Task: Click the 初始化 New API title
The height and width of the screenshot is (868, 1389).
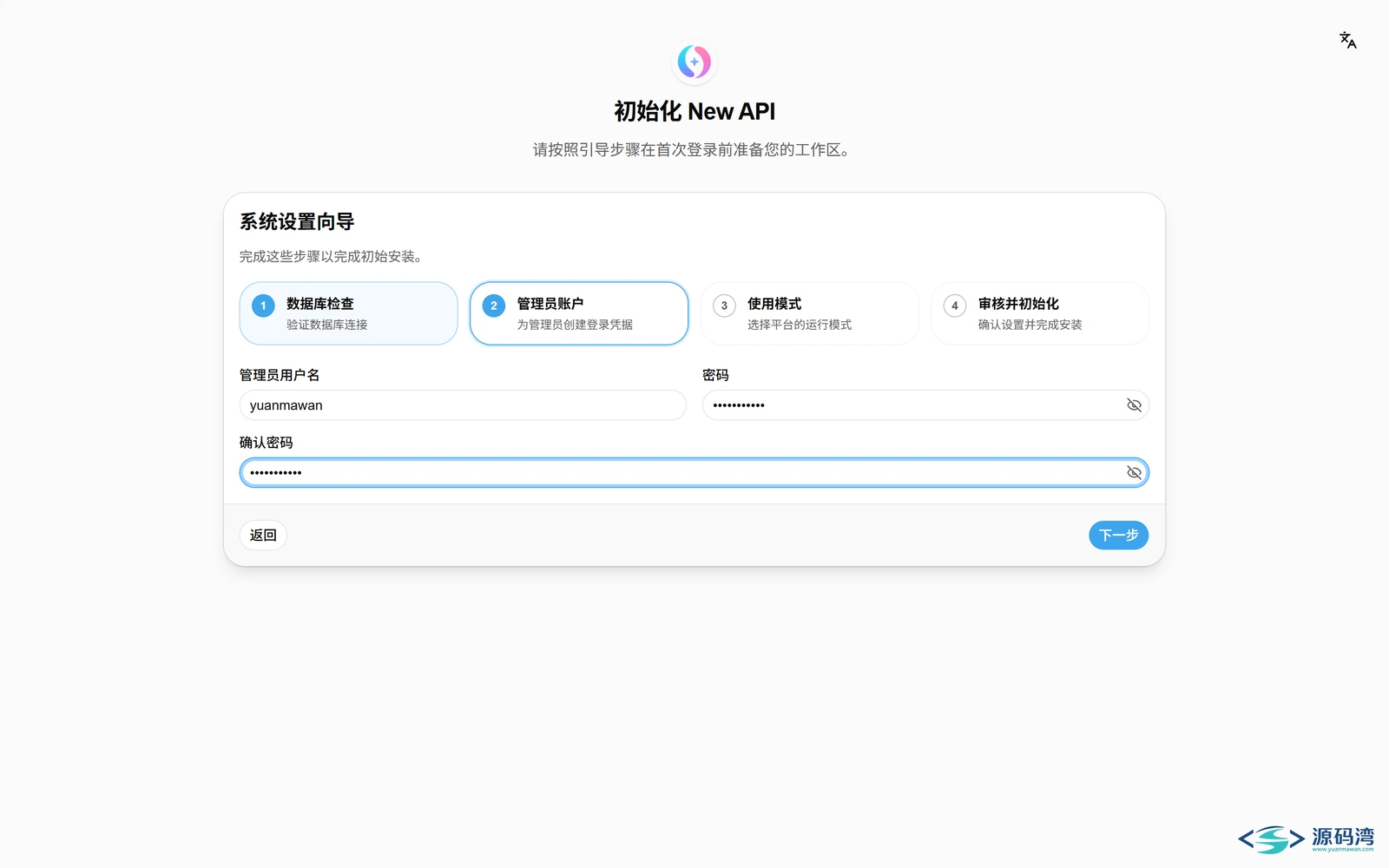Action: (x=694, y=112)
